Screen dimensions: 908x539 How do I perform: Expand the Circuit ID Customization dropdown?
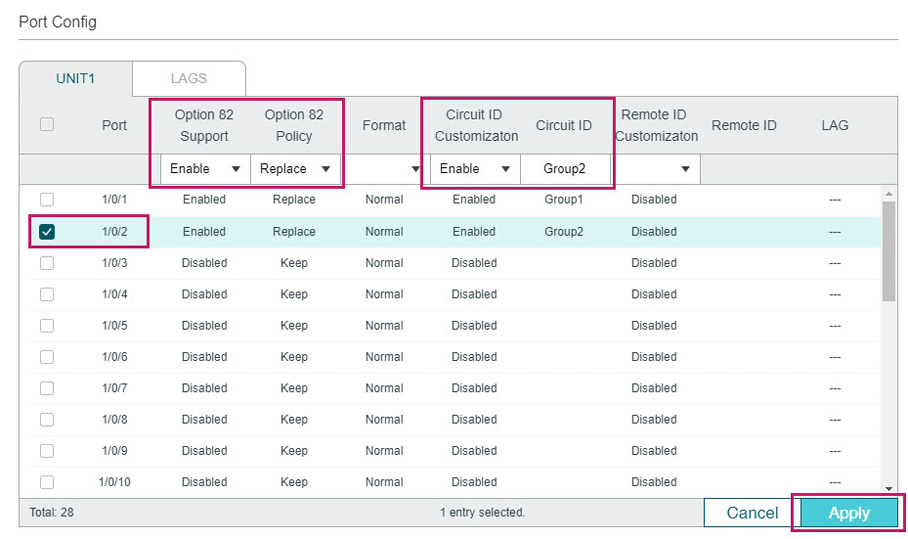(x=474, y=169)
